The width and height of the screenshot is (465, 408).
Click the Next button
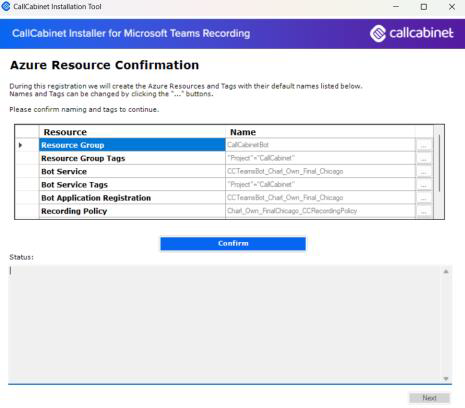pos(429,398)
